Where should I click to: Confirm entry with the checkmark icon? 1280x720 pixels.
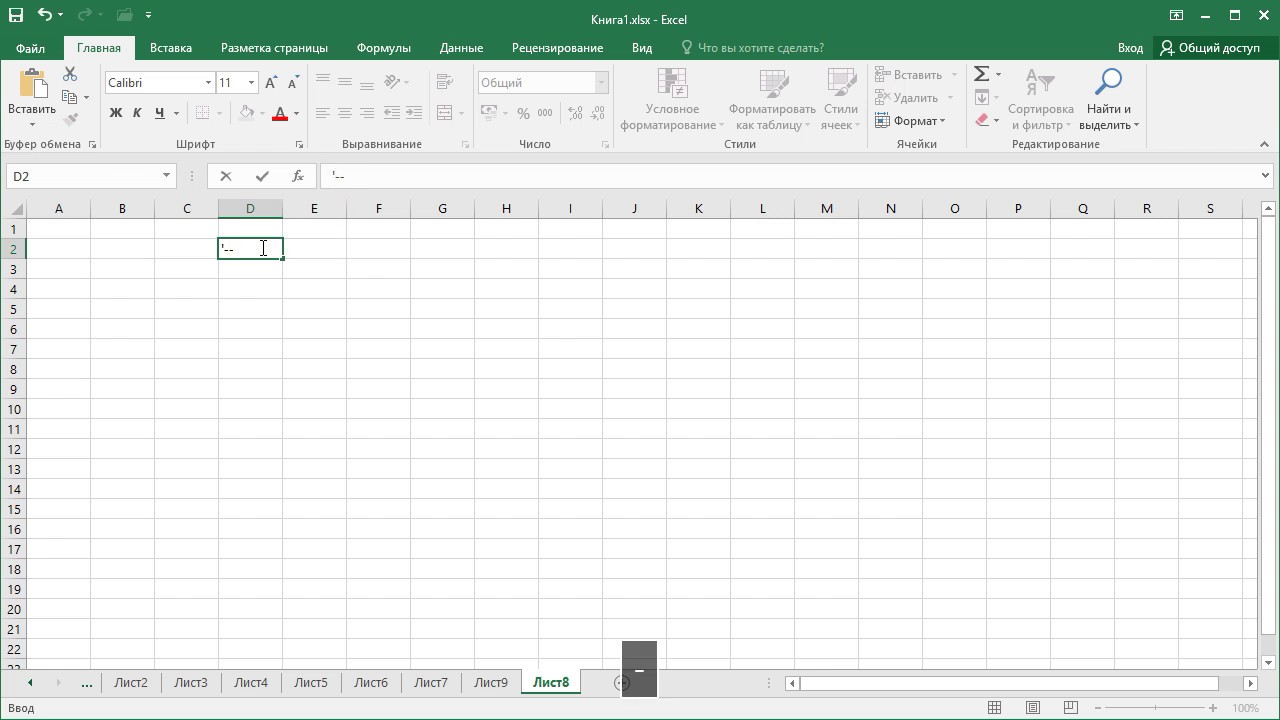coord(262,176)
